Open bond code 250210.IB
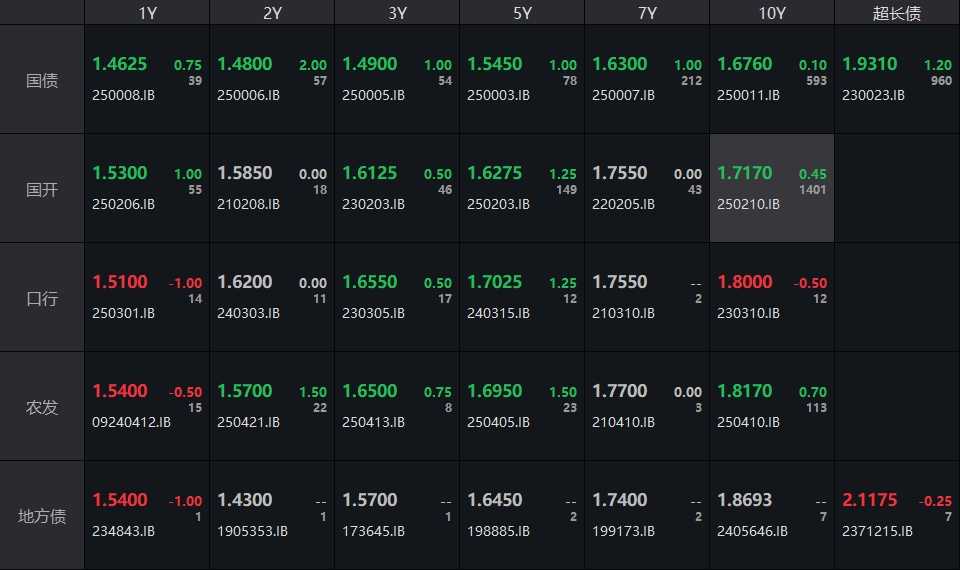Image resolution: width=960 pixels, height=570 pixels. click(748, 204)
